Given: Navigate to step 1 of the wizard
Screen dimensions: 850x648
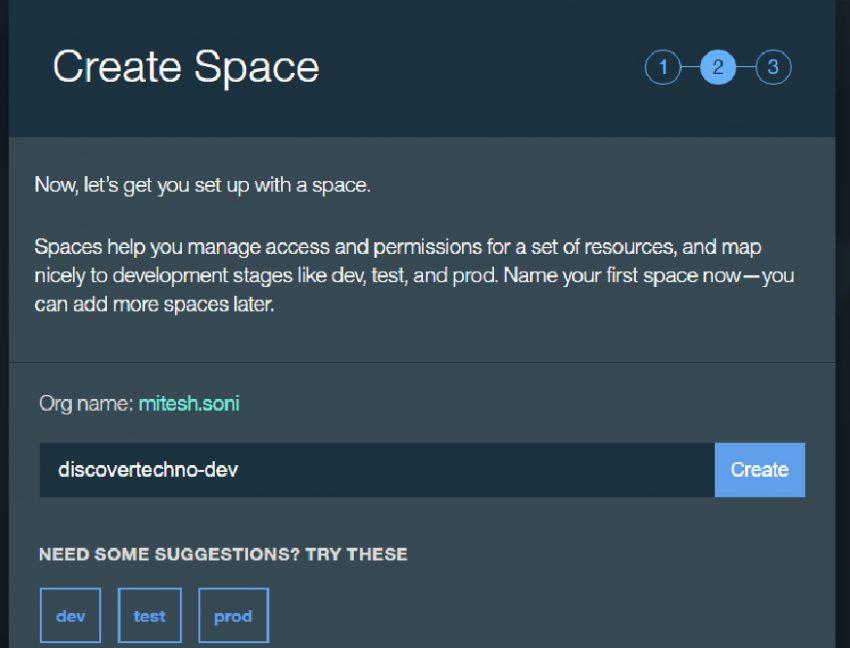Looking at the screenshot, I should coord(663,68).
